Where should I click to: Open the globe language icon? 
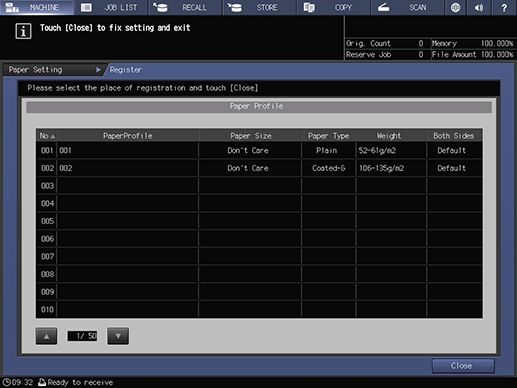[x=455, y=7]
